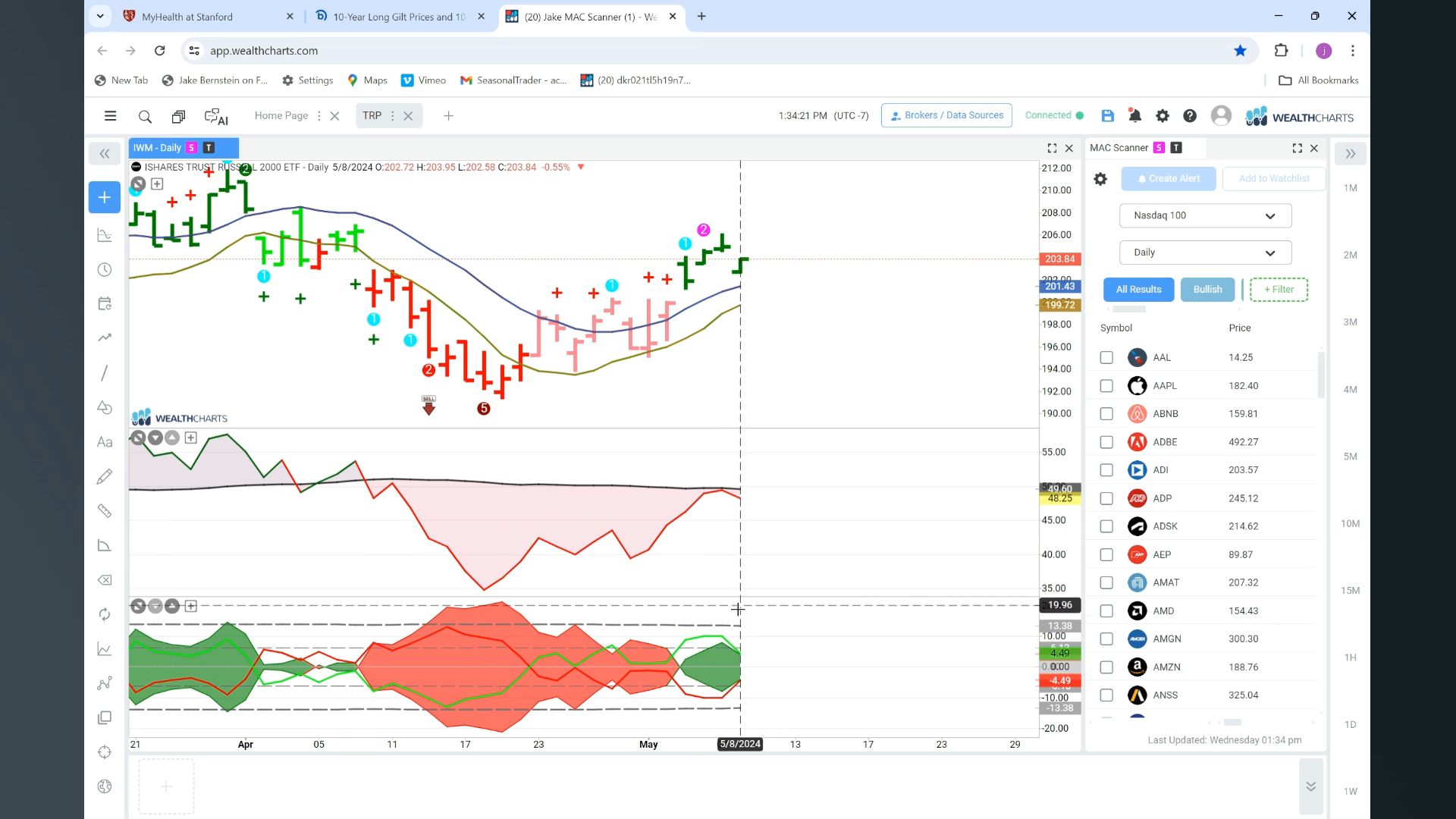Expand the right timeframe sidebar chevrons
Viewport: 1456px width, 819px height.
1351,154
